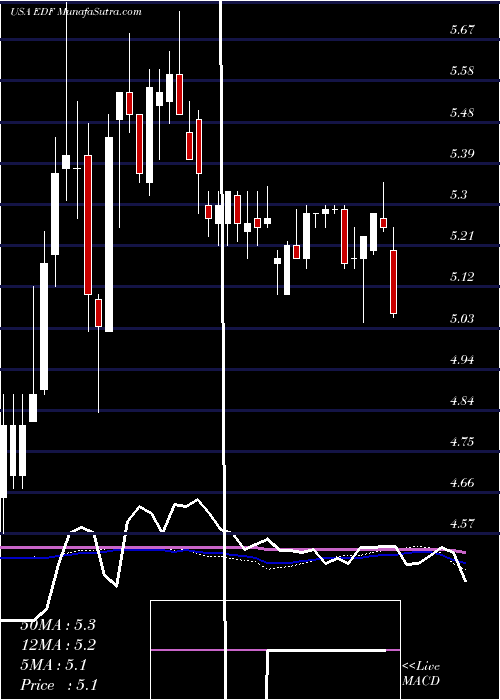Click the Price : 5.1 readout
Viewport: 500px width, 700px height.
click(59, 685)
